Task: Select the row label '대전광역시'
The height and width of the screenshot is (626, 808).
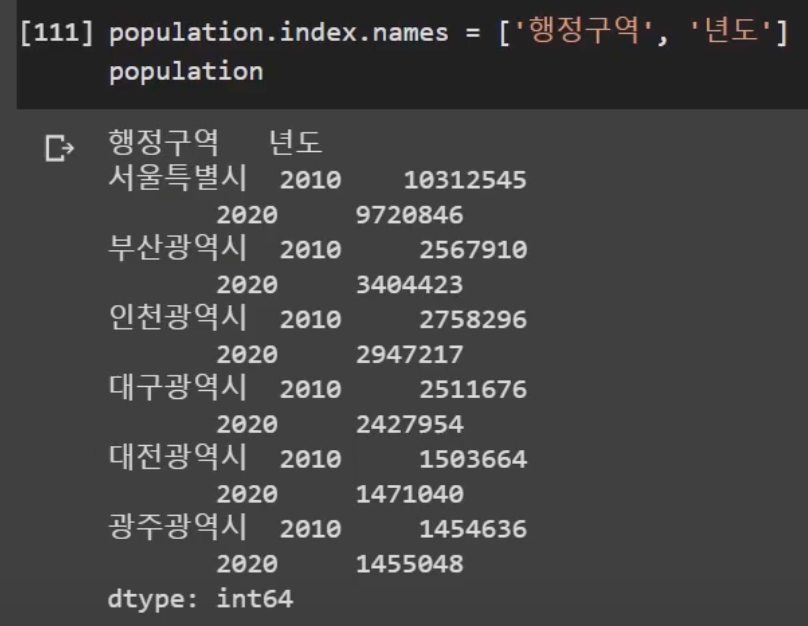Action: [178, 457]
